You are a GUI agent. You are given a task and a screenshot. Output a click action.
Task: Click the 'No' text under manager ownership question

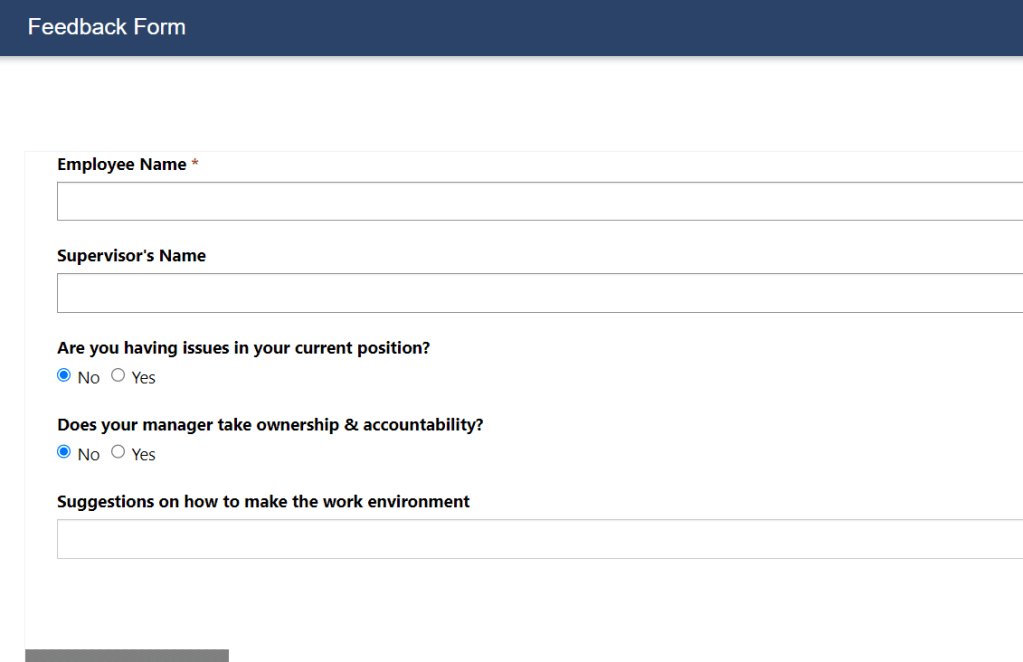pyautogui.click(x=89, y=454)
